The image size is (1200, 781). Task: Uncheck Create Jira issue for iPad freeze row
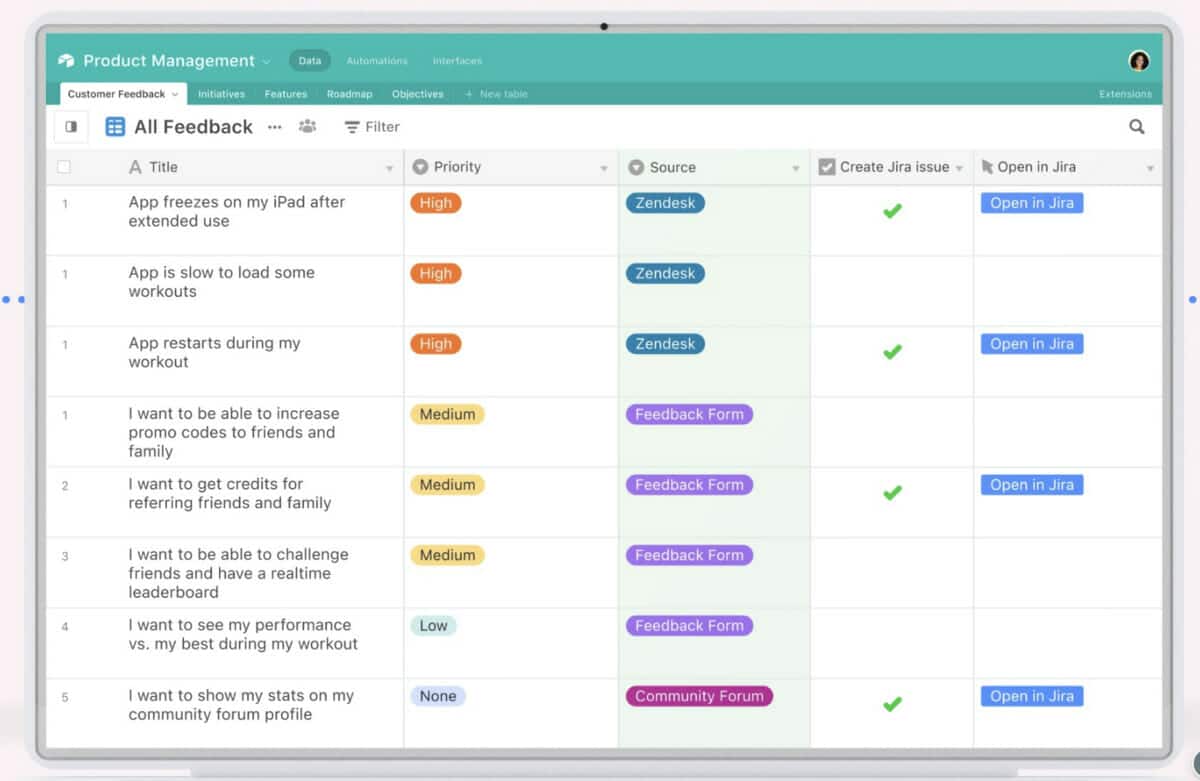[x=892, y=211]
